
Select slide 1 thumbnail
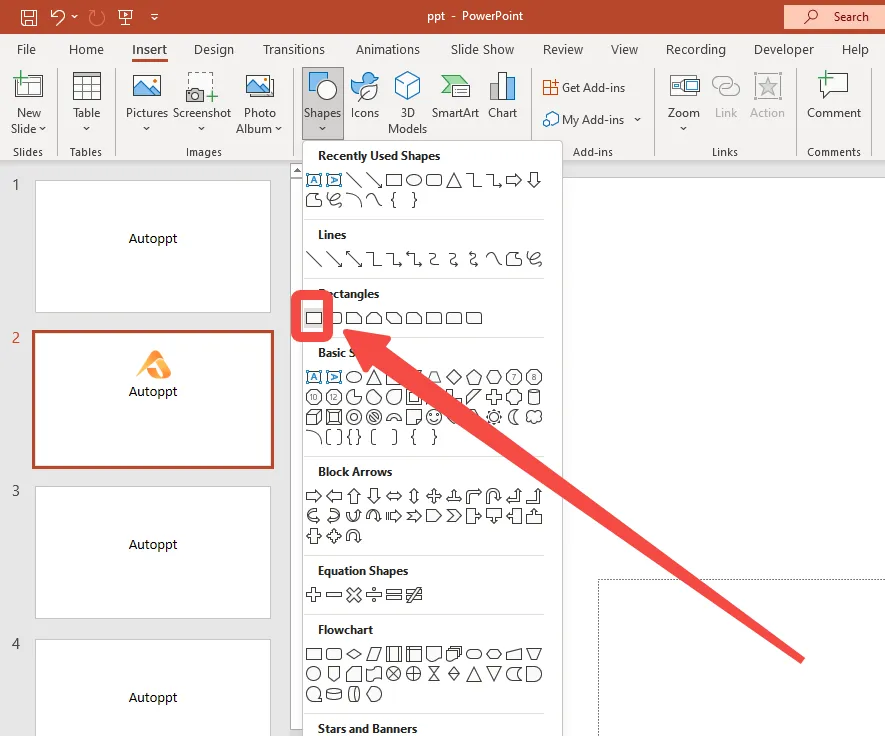(x=153, y=246)
